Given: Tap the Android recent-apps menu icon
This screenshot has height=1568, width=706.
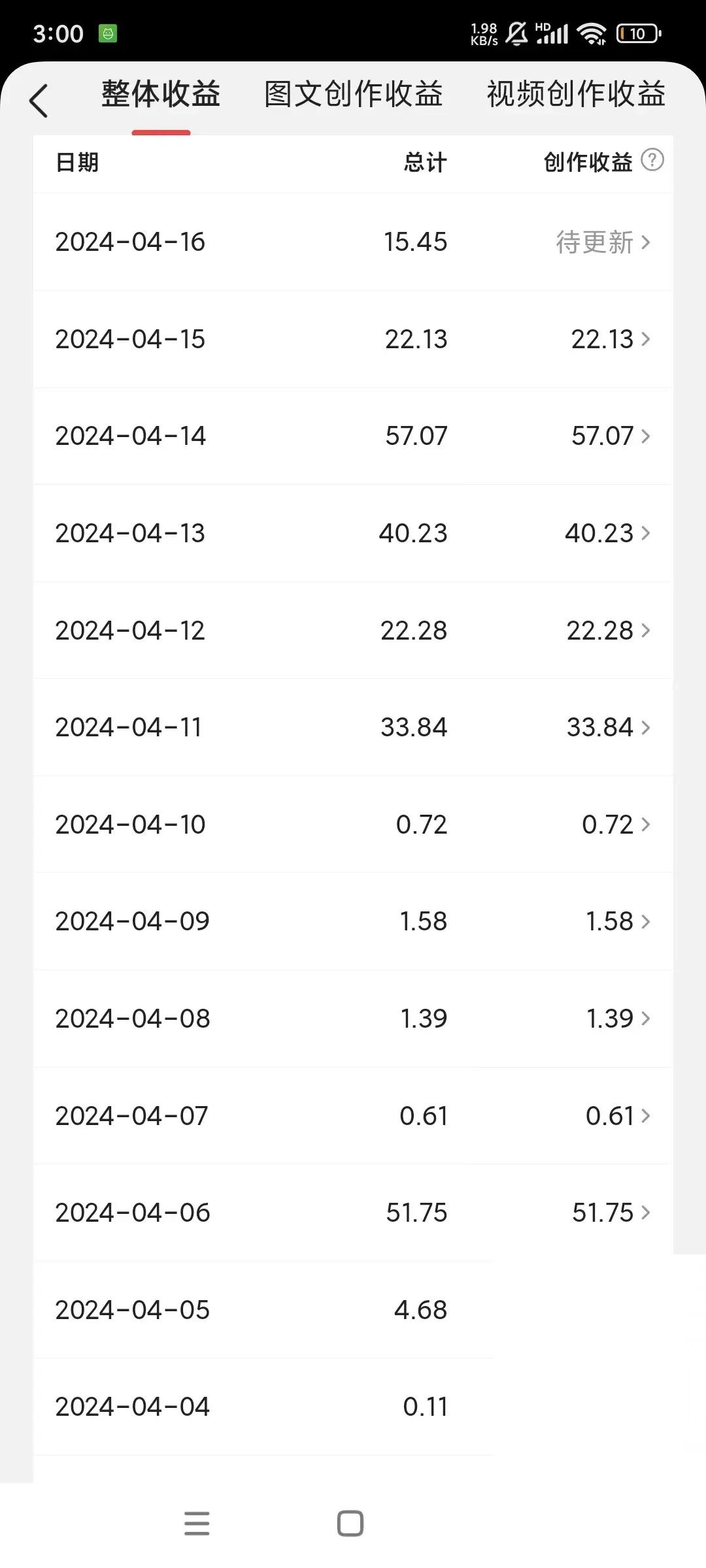Looking at the screenshot, I should [197, 1523].
